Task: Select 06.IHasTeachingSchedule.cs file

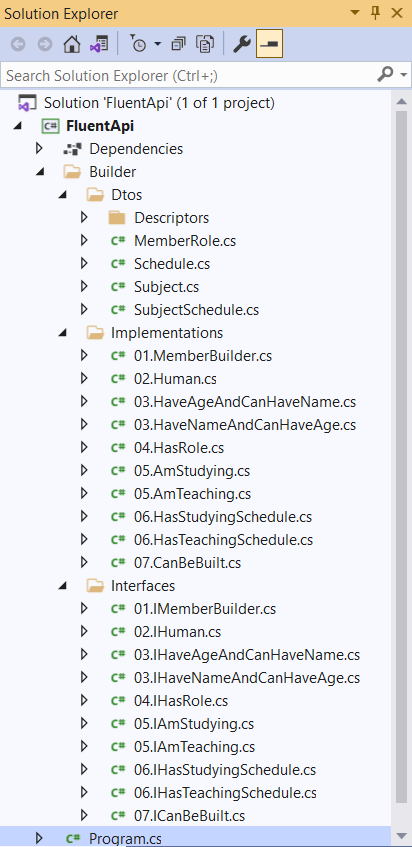Action: click(x=226, y=792)
